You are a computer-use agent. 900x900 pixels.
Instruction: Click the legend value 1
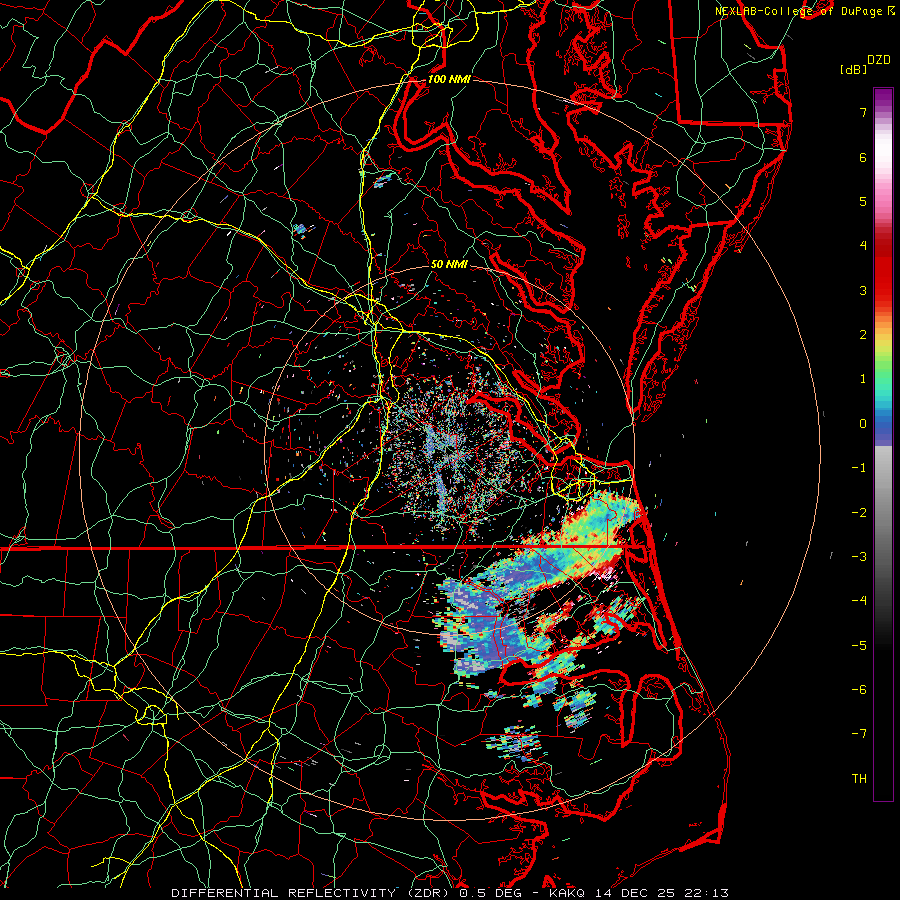point(863,379)
